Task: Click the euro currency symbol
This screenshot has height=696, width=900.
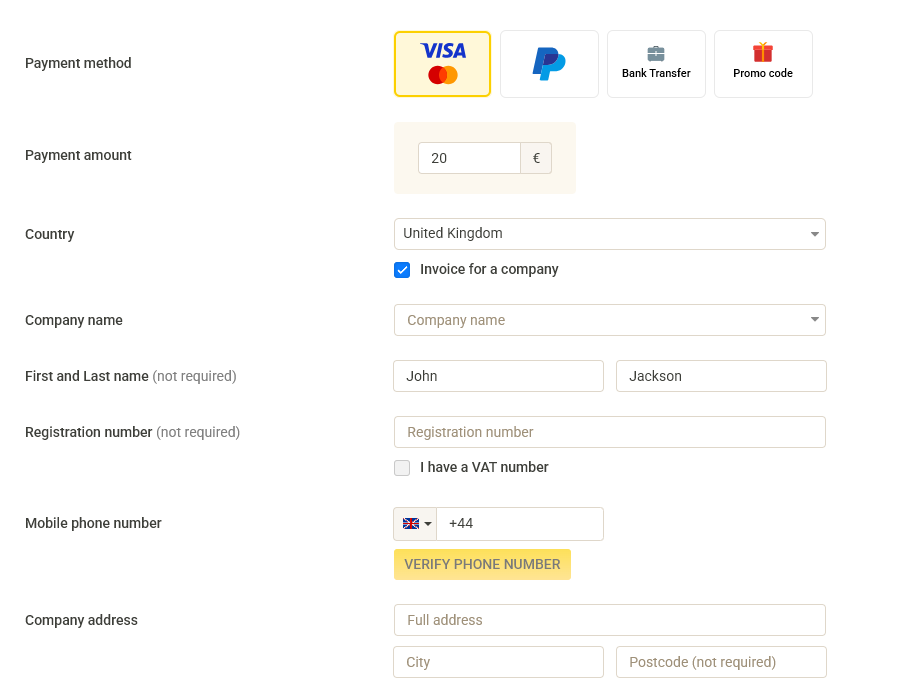Action: coord(536,158)
